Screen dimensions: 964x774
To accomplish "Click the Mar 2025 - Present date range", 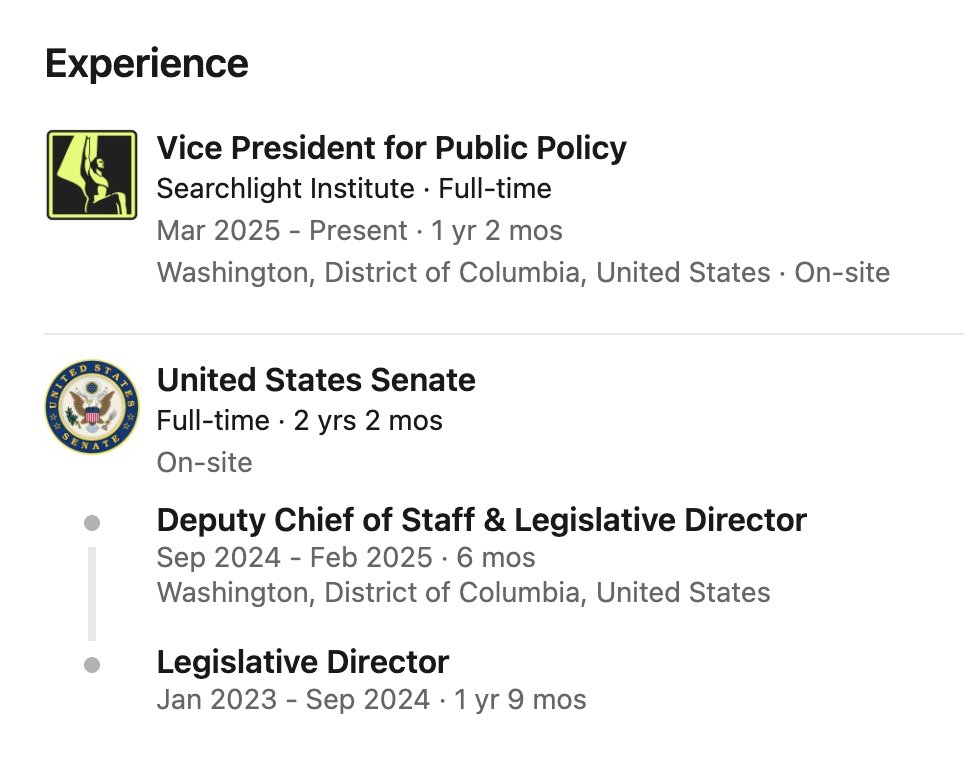I will (281, 231).
